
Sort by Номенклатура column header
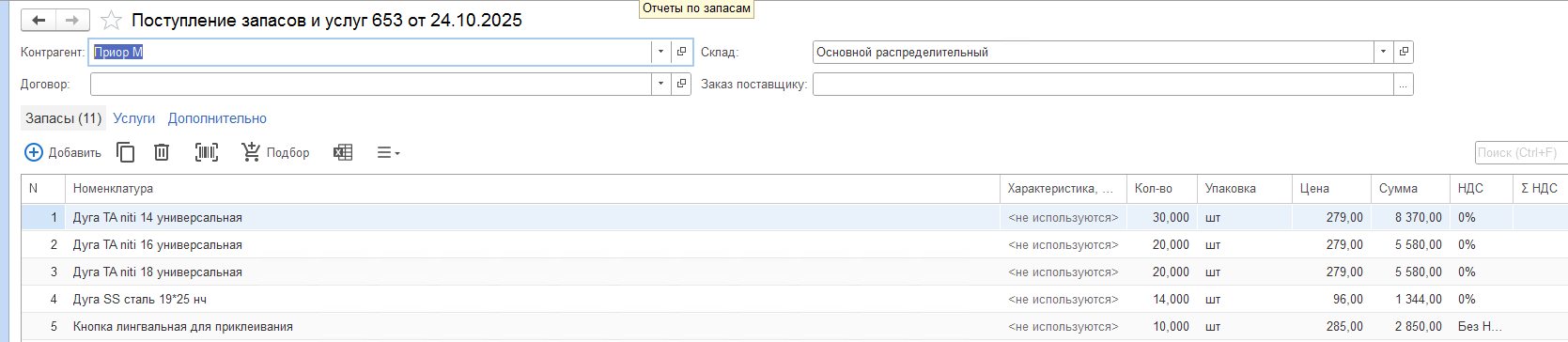(x=533, y=189)
